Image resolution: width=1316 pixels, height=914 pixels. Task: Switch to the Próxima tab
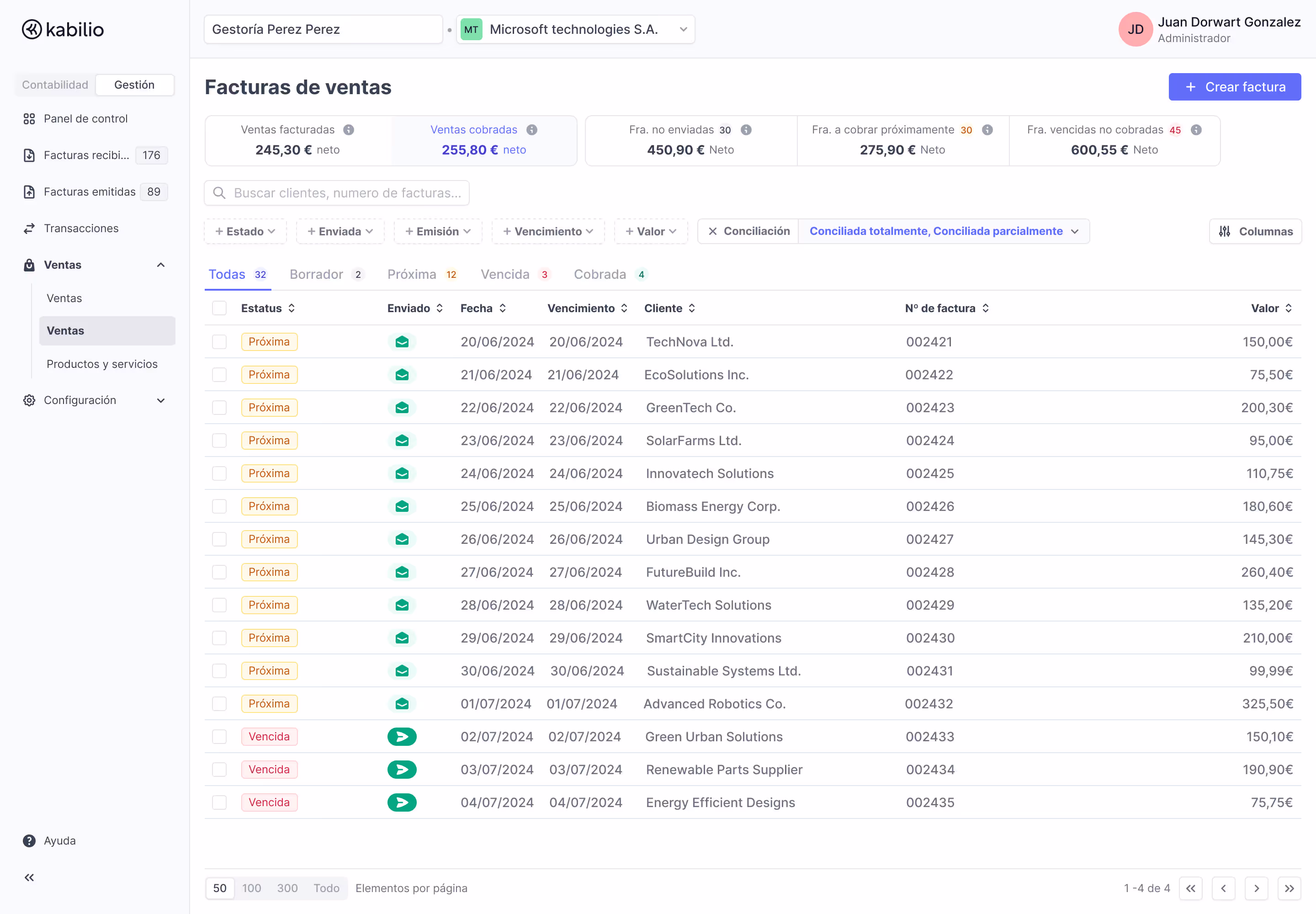pyautogui.click(x=423, y=274)
